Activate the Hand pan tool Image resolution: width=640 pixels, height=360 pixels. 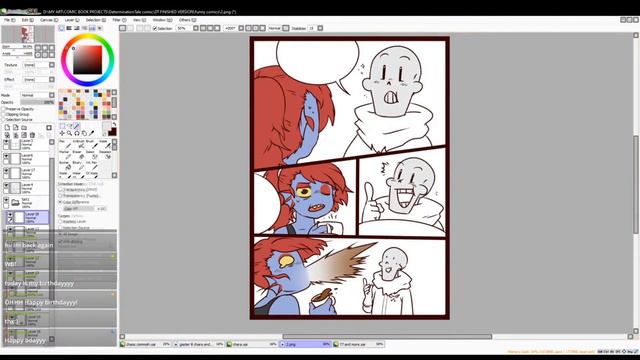pyautogui.click(x=84, y=133)
